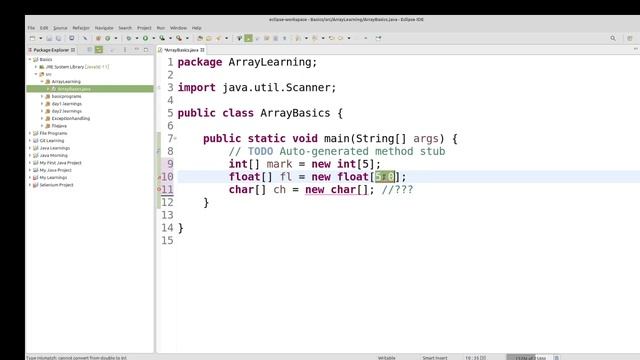Switch to the Package Explorer tab
Image resolution: width=640 pixels, height=360 pixels.
click(x=51, y=50)
